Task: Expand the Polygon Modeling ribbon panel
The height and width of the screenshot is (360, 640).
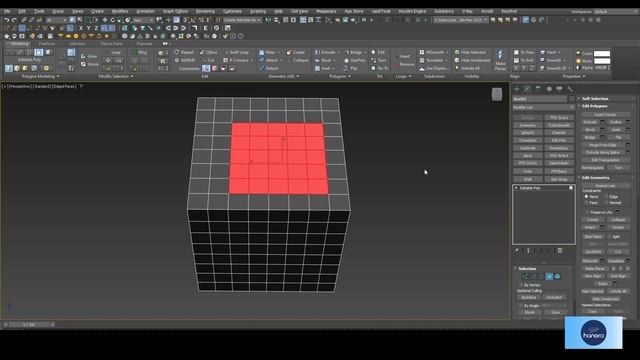Action: (40, 76)
